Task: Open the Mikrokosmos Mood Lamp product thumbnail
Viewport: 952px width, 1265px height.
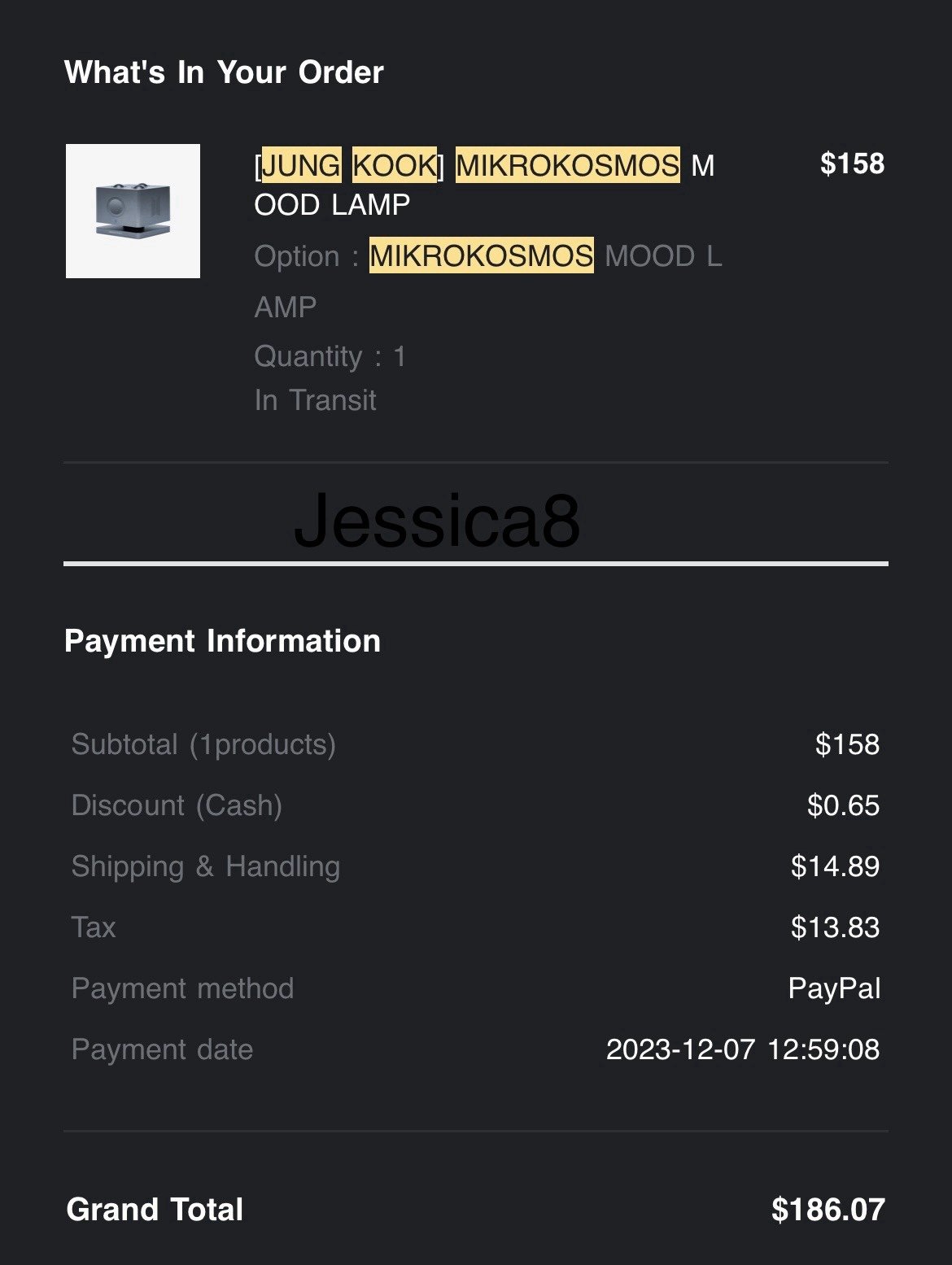Action: [133, 211]
